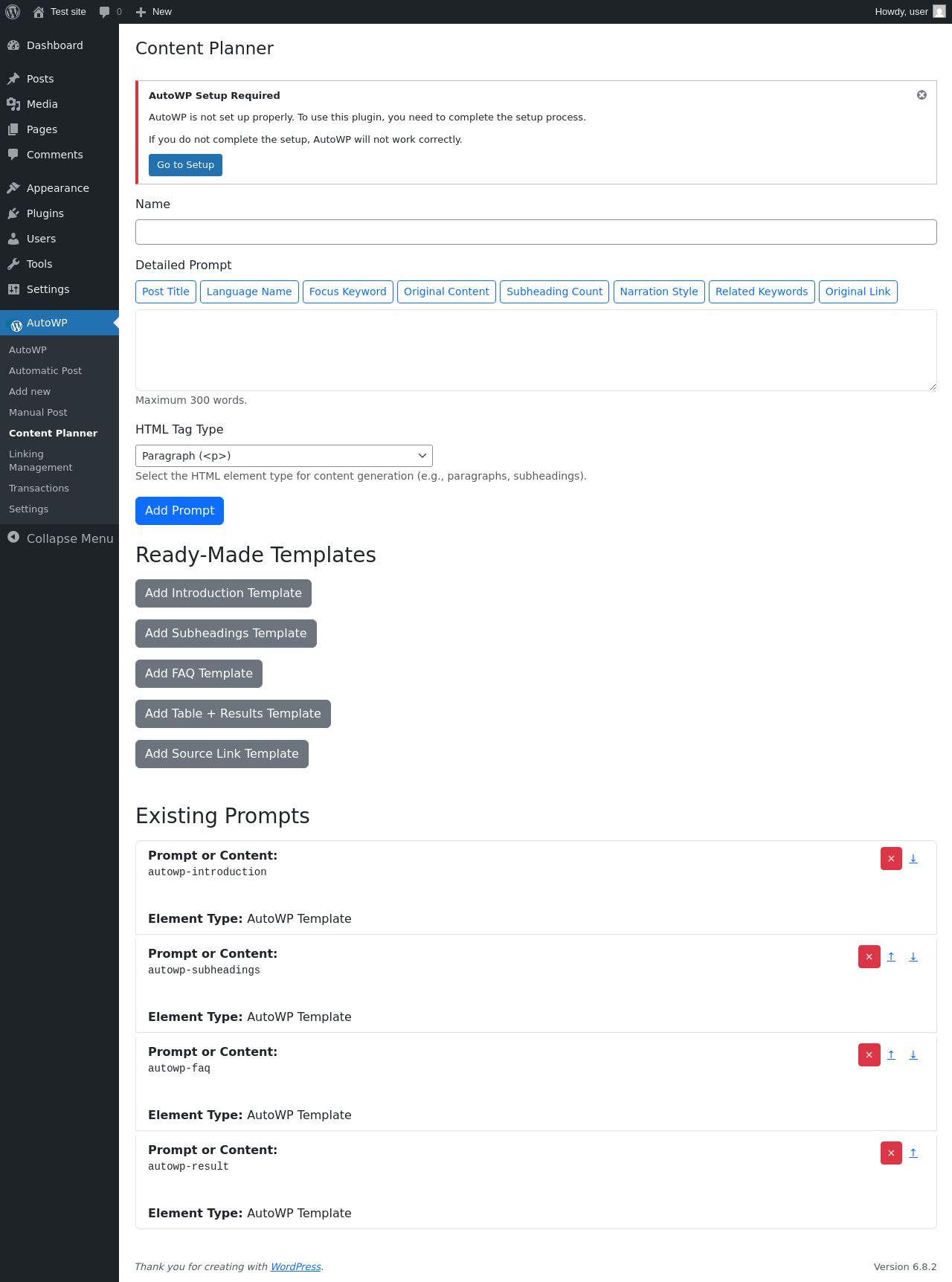Add the FAQ Template

click(x=199, y=674)
